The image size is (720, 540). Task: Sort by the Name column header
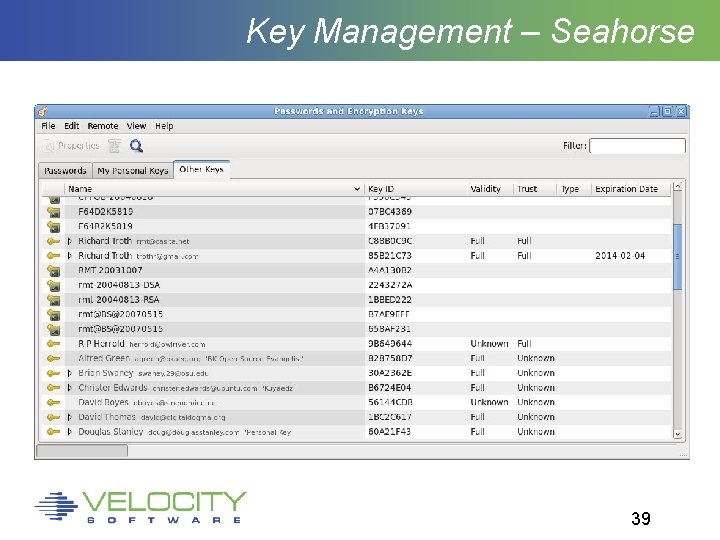click(x=214, y=189)
